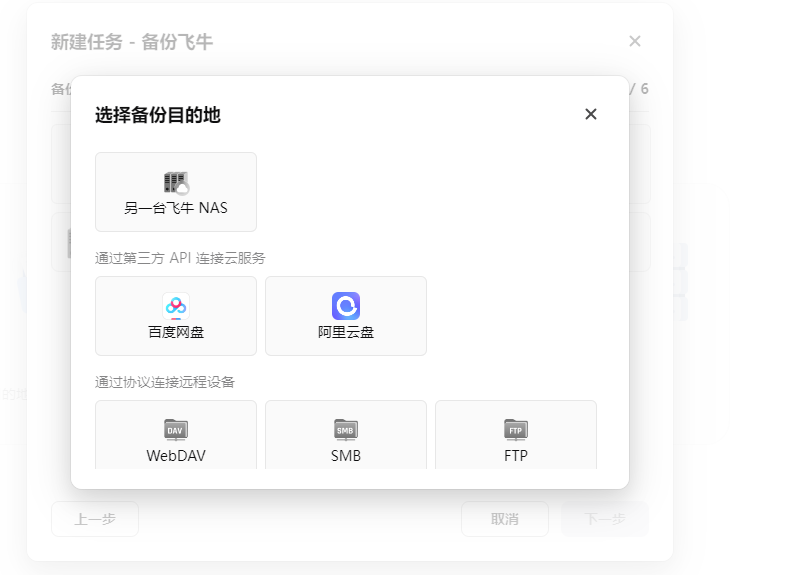Click the 上一步 button

click(95, 519)
